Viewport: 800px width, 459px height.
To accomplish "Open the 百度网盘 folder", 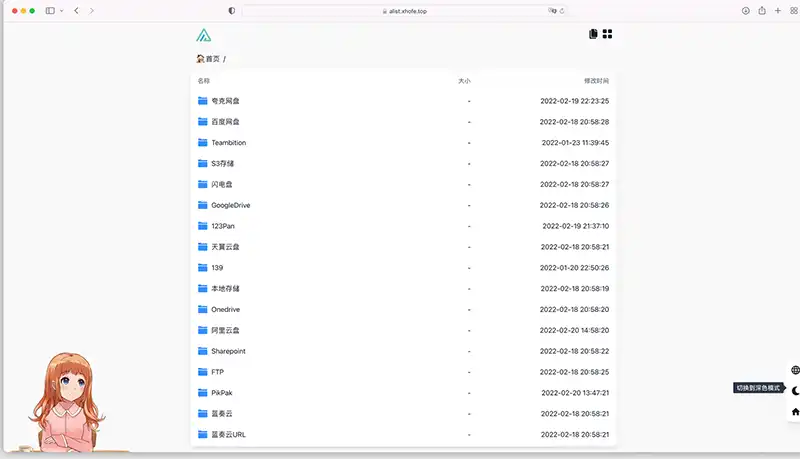I will (403, 122).
